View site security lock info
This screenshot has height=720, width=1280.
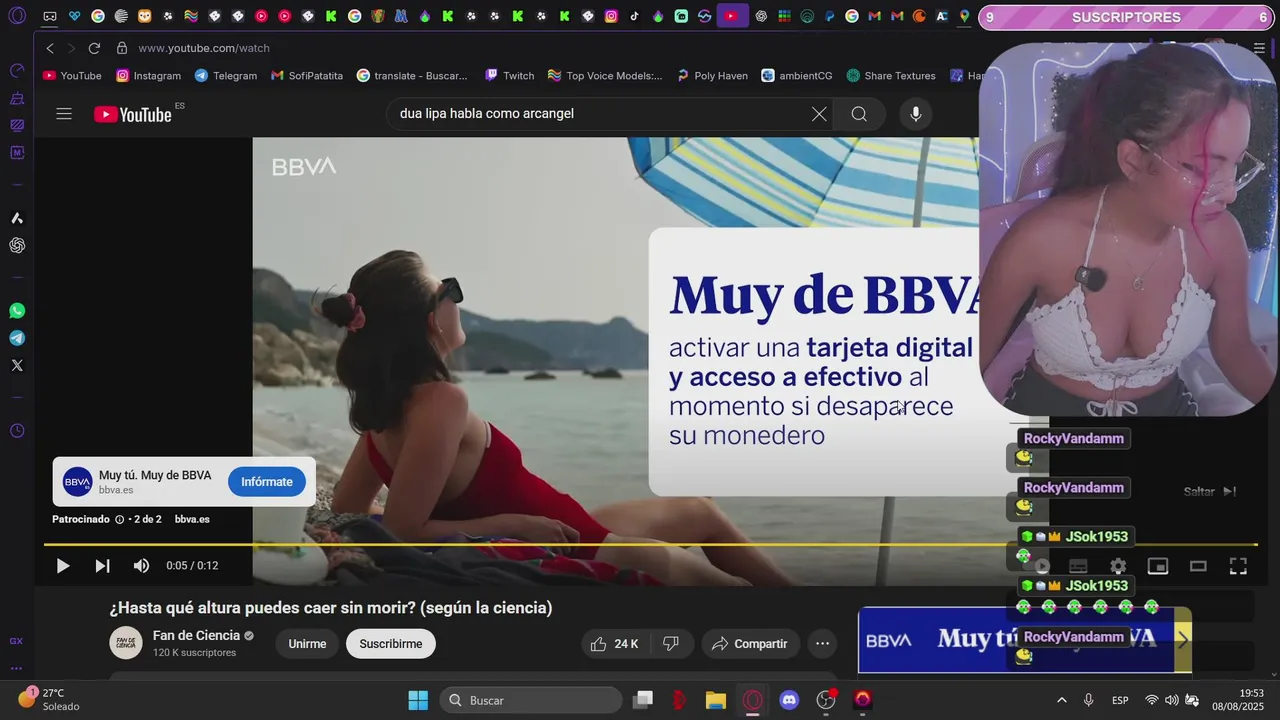[x=122, y=48]
